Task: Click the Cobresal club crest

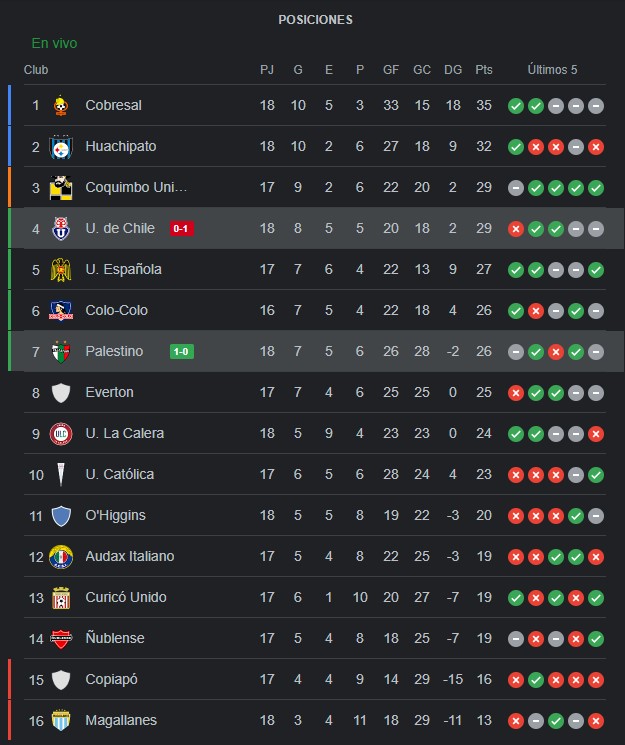Action: [x=61, y=105]
